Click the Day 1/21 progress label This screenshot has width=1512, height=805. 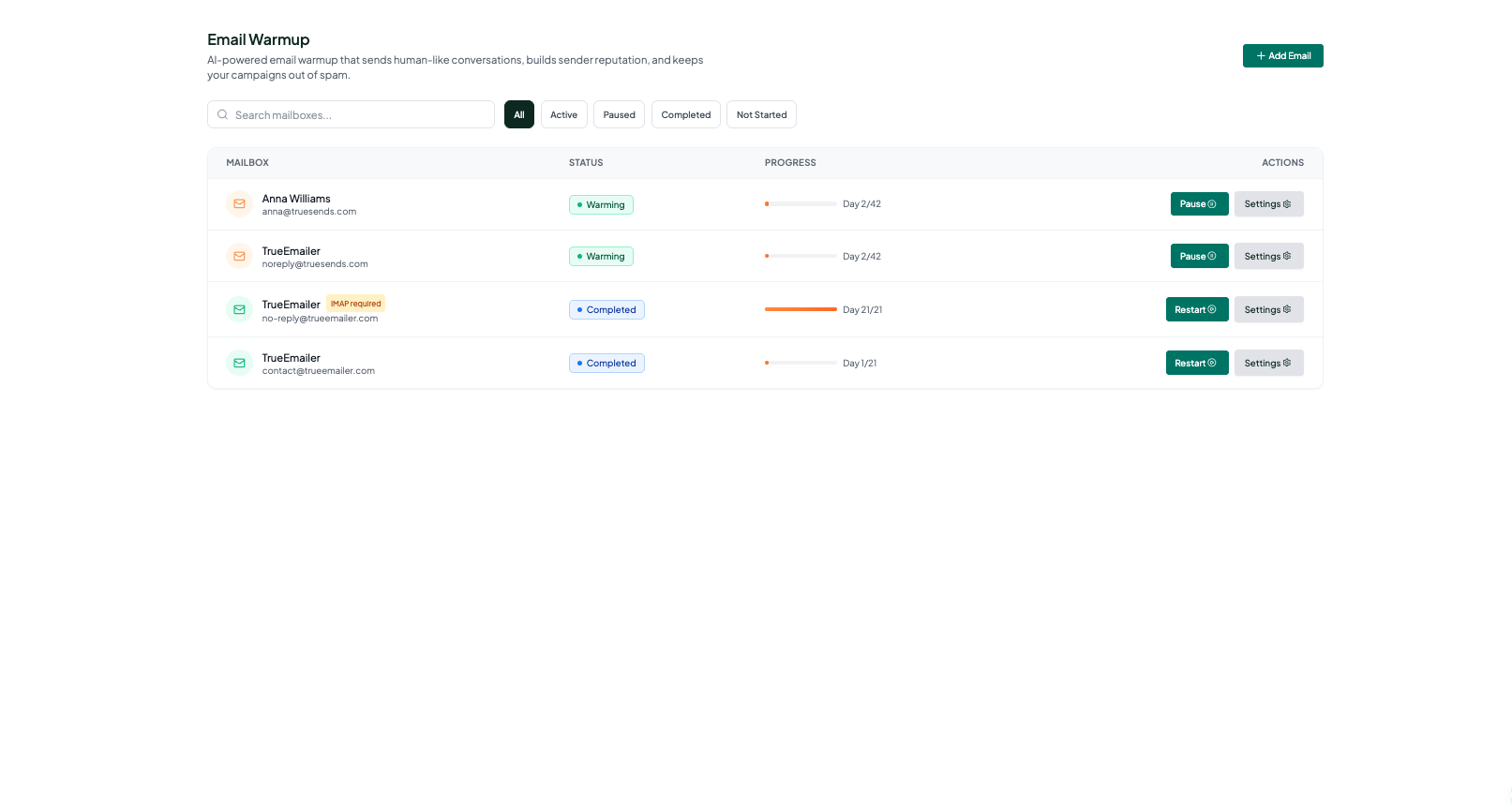point(860,364)
